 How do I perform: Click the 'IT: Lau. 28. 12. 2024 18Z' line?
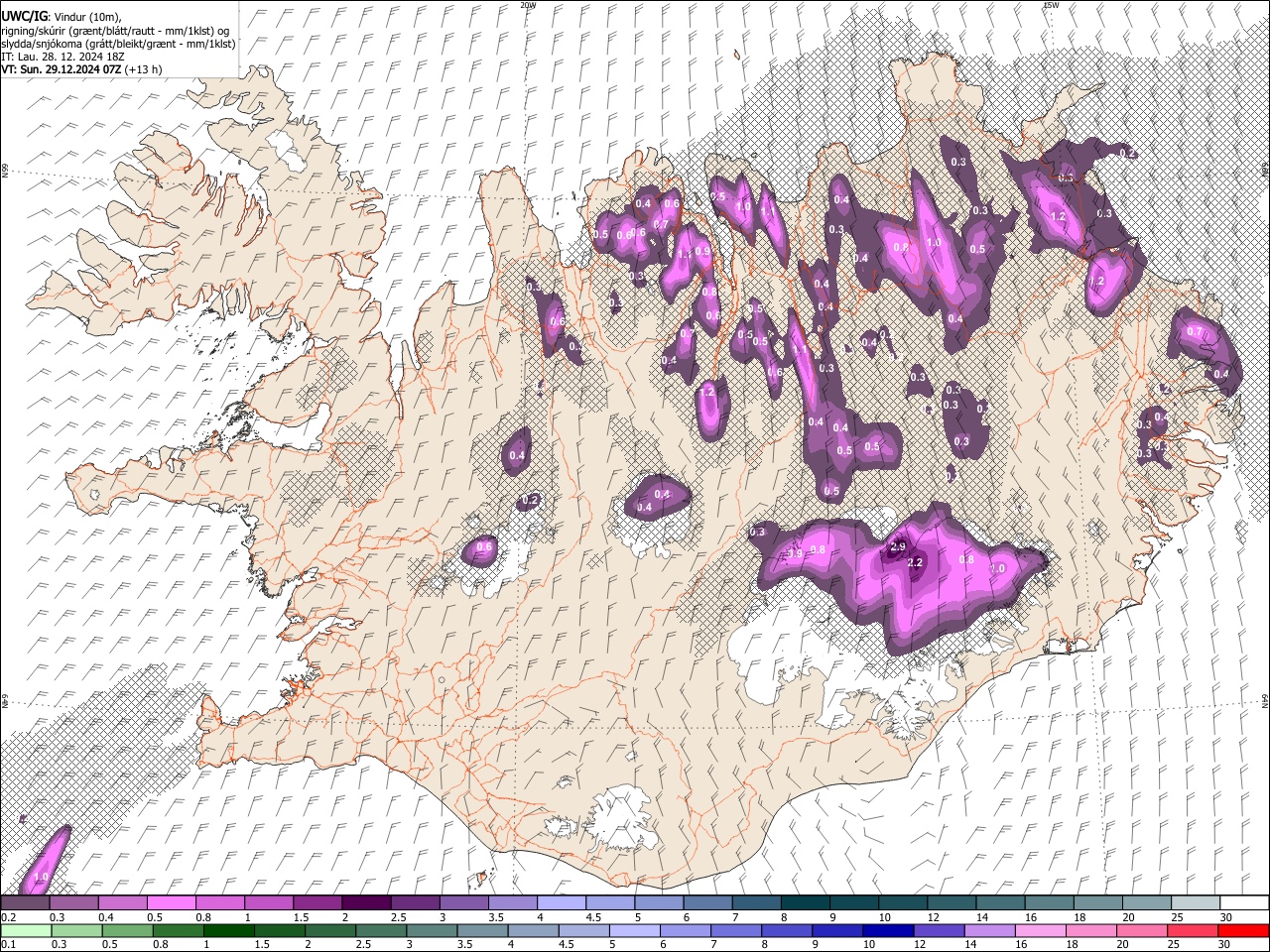click(x=62, y=57)
